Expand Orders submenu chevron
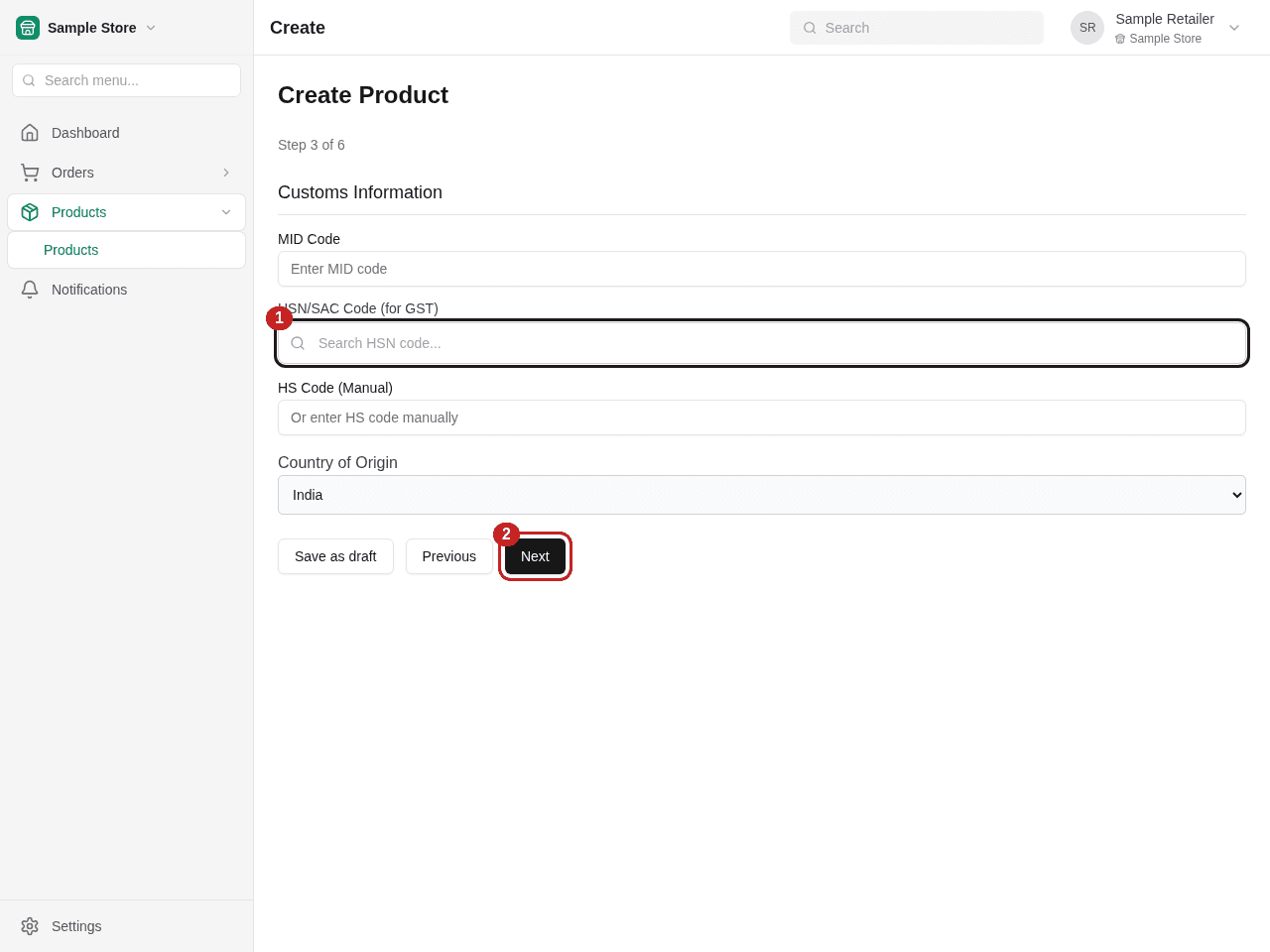The image size is (1270, 952). click(226, 173)
